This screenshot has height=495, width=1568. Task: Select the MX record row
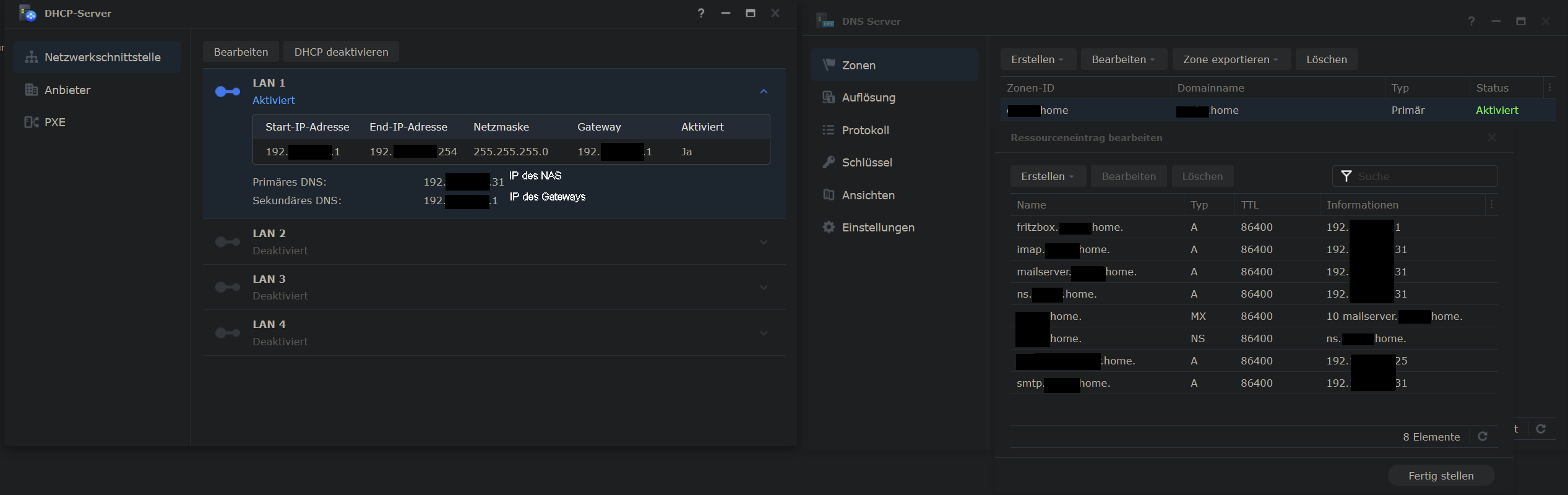(1254, 316)
